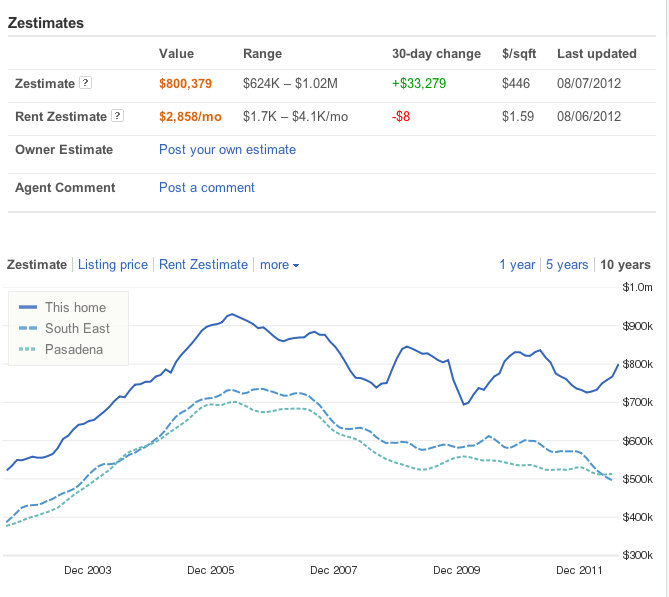
Task: Select the Dec 2003 axis label
Action: [87, 570]
